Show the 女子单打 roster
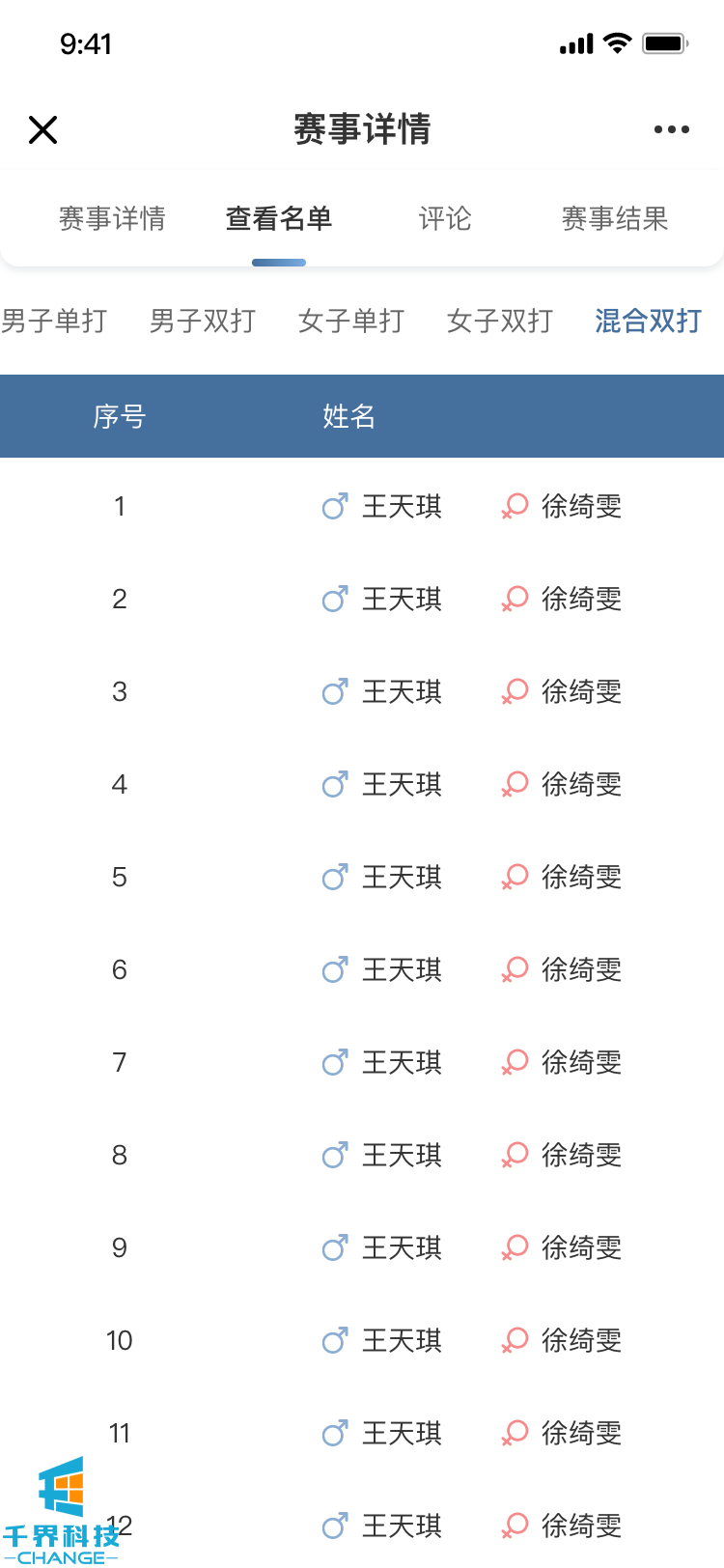This screenshot has height=1568, width=724. pyautogui.click(x=351, y=322)
